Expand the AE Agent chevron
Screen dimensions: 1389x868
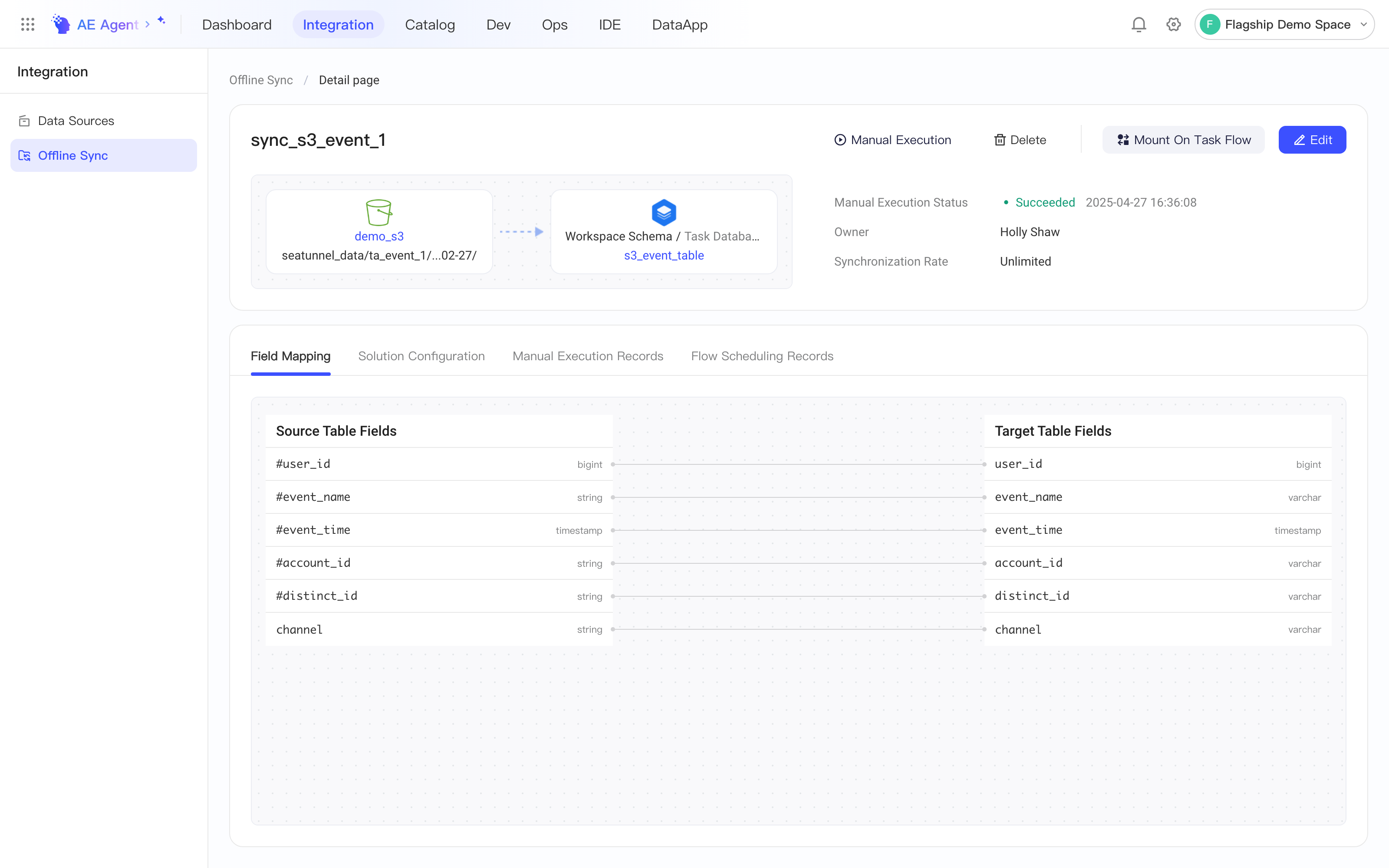[x=148, y=24]
